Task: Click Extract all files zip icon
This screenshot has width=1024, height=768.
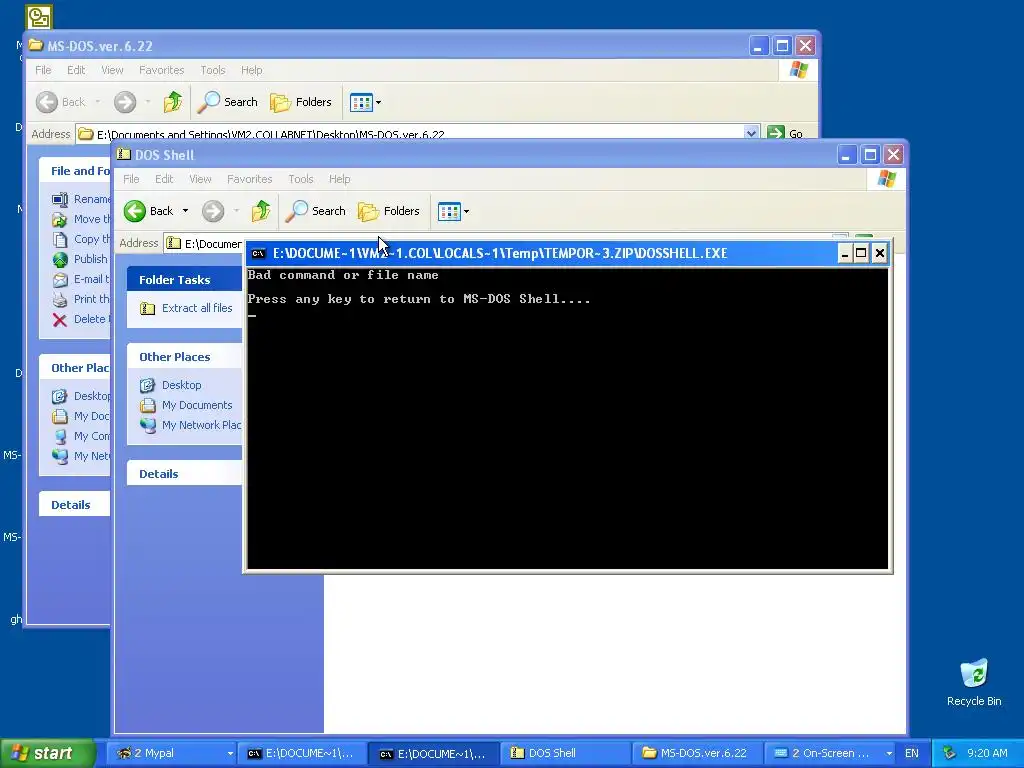Action: click(148, 308)
